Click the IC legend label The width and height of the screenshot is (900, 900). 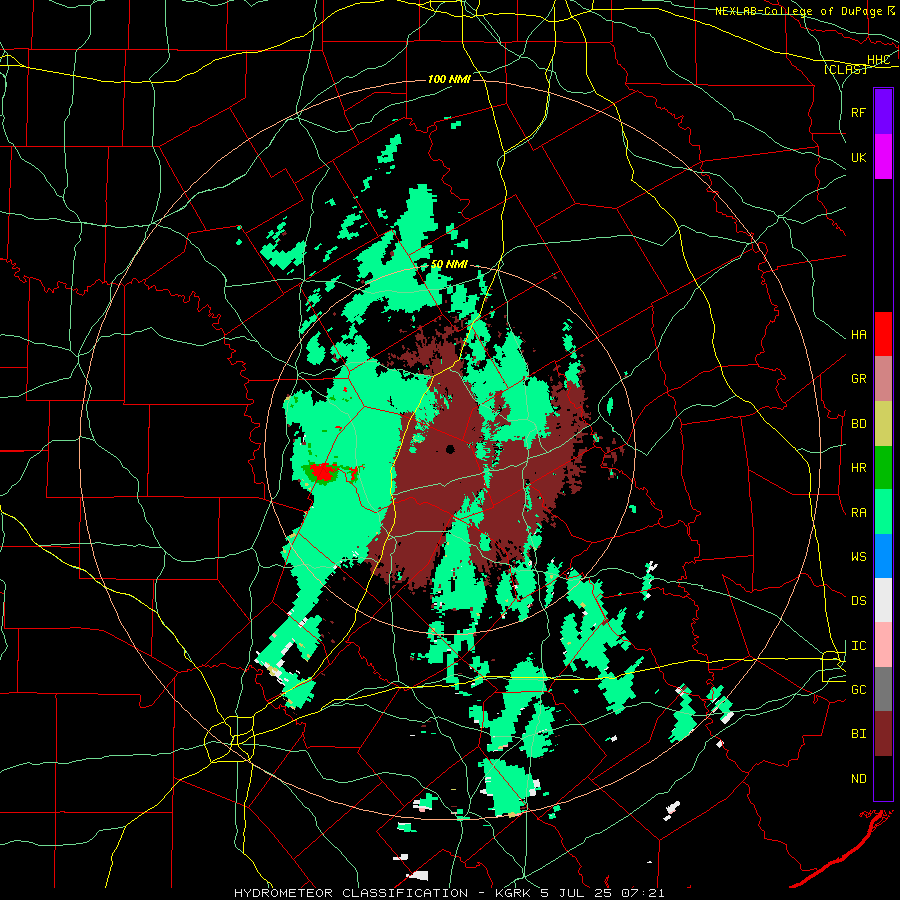tap(858, 646)
